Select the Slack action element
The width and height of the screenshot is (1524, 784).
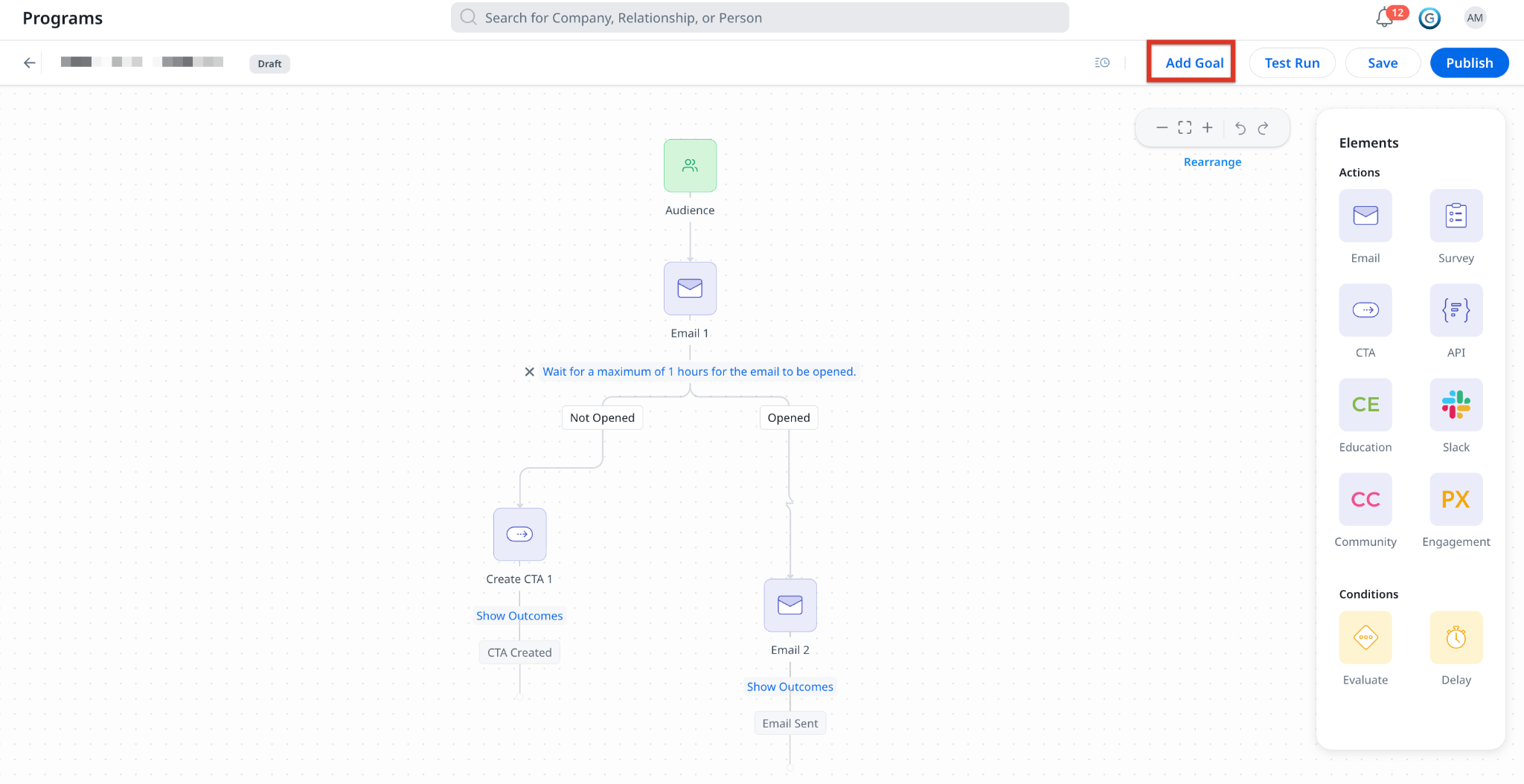click(x=1456, y=405)
